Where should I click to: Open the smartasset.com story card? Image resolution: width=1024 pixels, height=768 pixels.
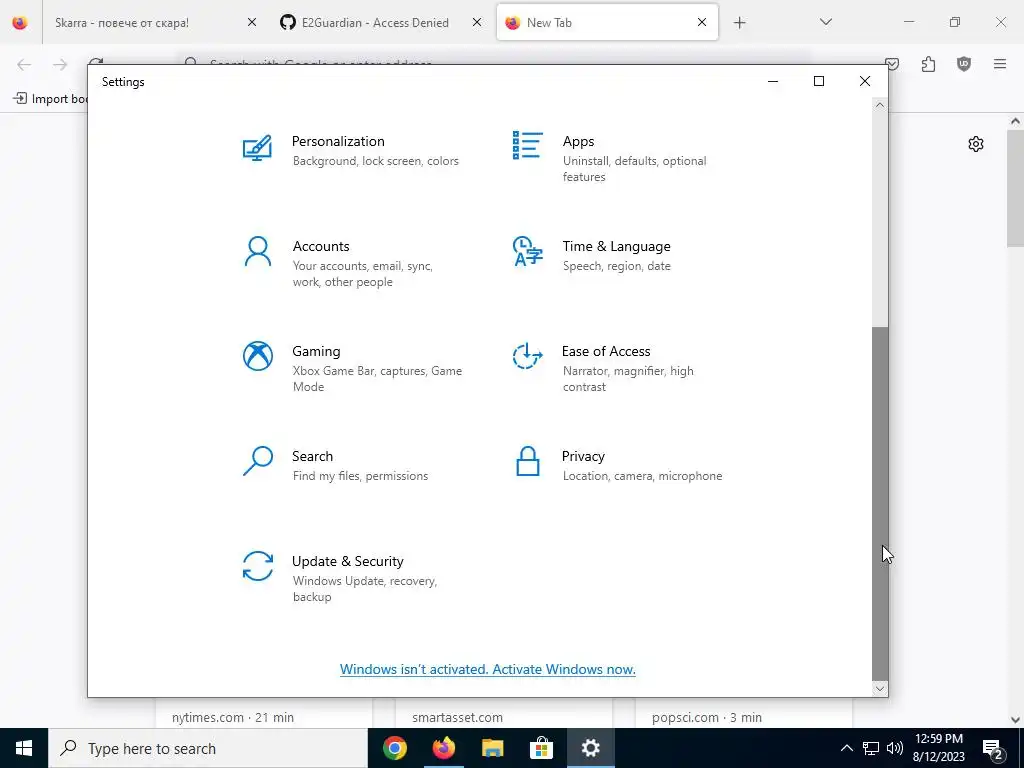tap(504, 712)
